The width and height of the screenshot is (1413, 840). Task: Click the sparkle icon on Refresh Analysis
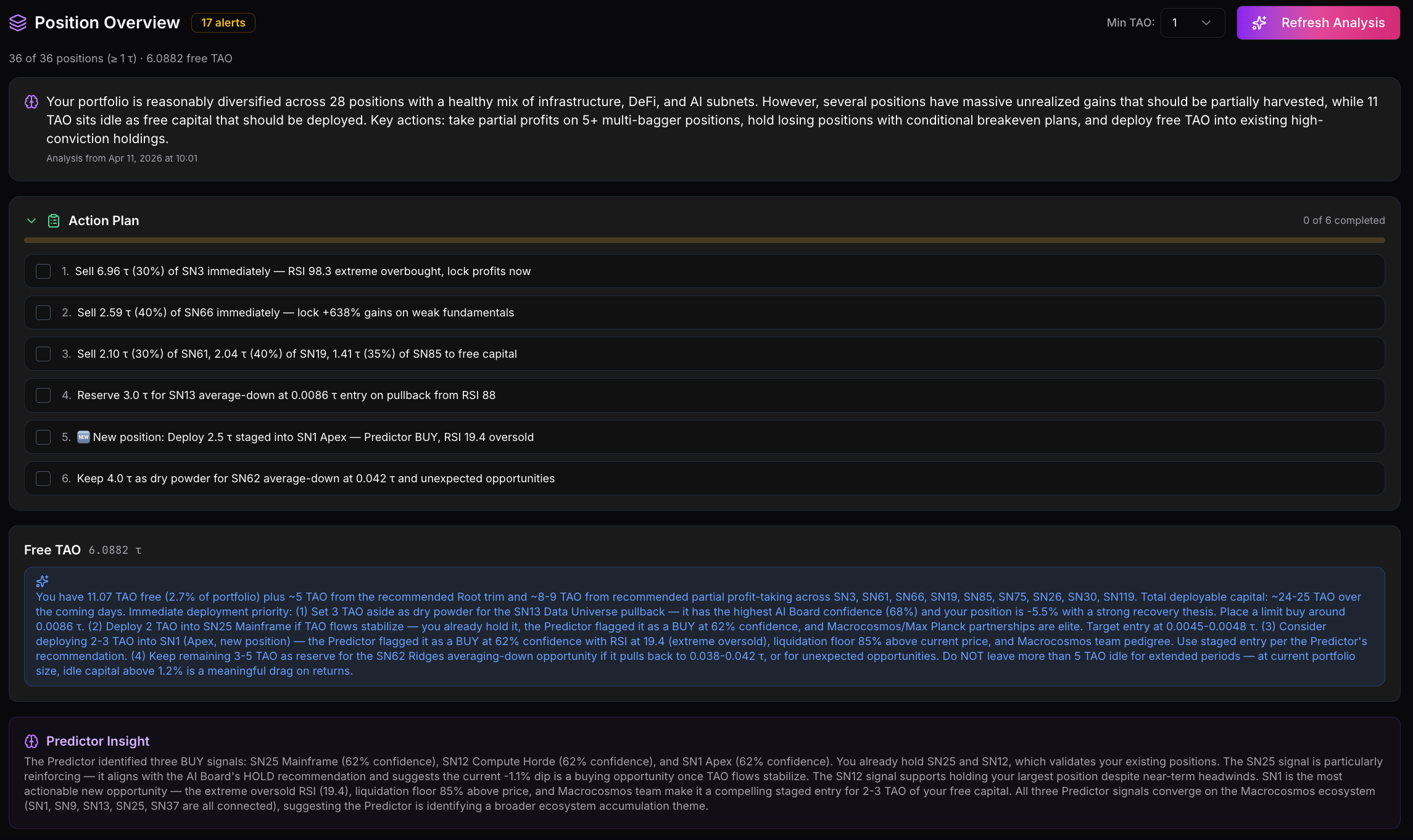1259,23
